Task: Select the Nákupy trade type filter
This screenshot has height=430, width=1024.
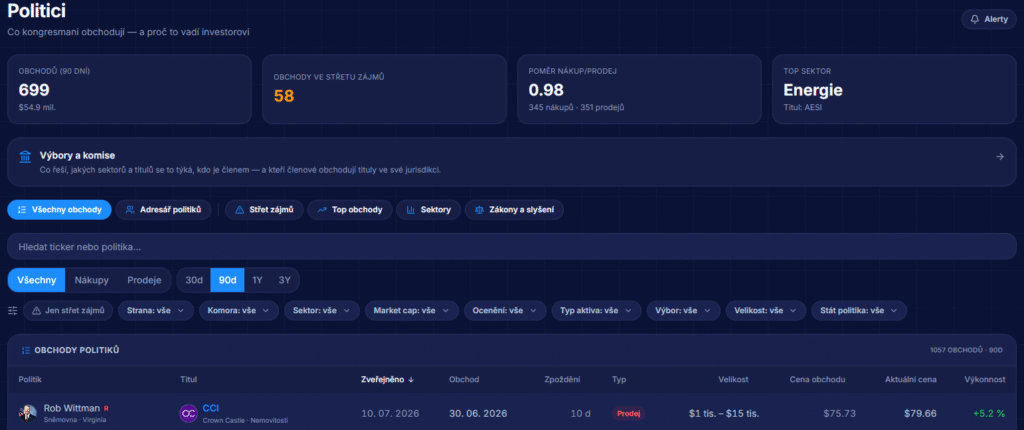Action: (x=91, y=280)
